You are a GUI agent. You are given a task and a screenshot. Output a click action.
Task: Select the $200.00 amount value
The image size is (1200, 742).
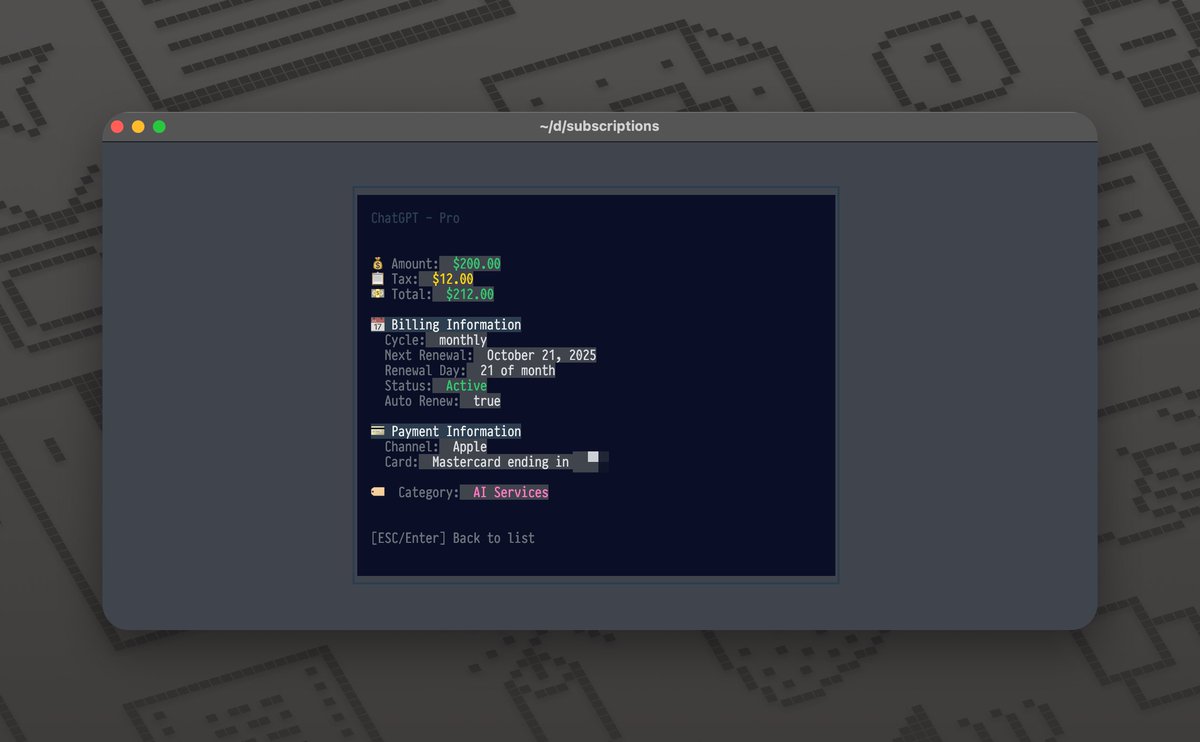[x=476, y=264]
